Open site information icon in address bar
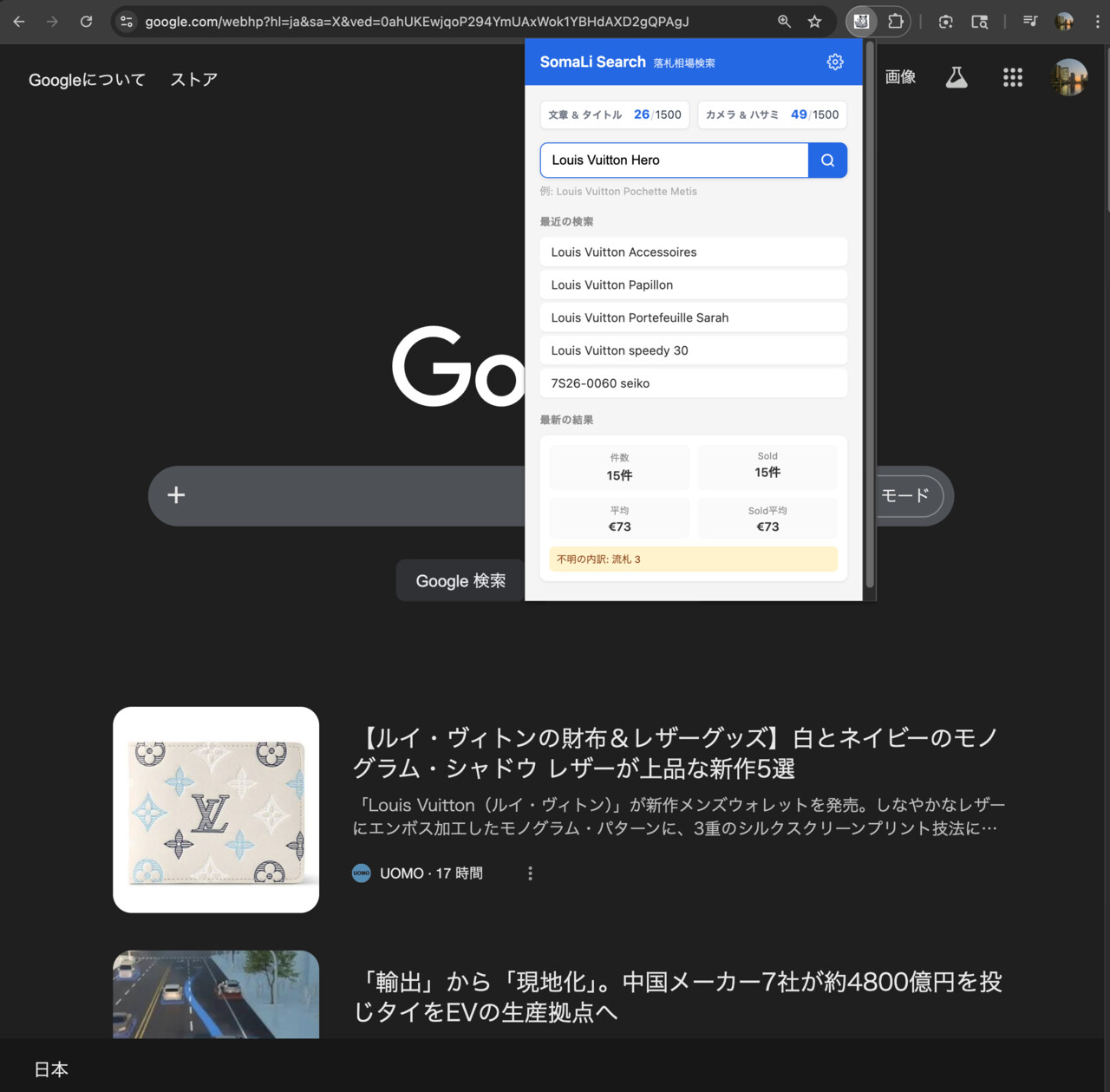1110x1092 pixels. tap(127, 22)
